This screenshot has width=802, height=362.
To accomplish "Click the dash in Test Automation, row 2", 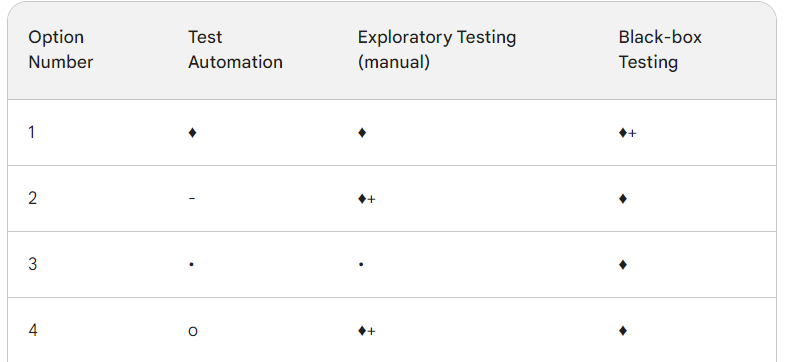I will point(192,198).
